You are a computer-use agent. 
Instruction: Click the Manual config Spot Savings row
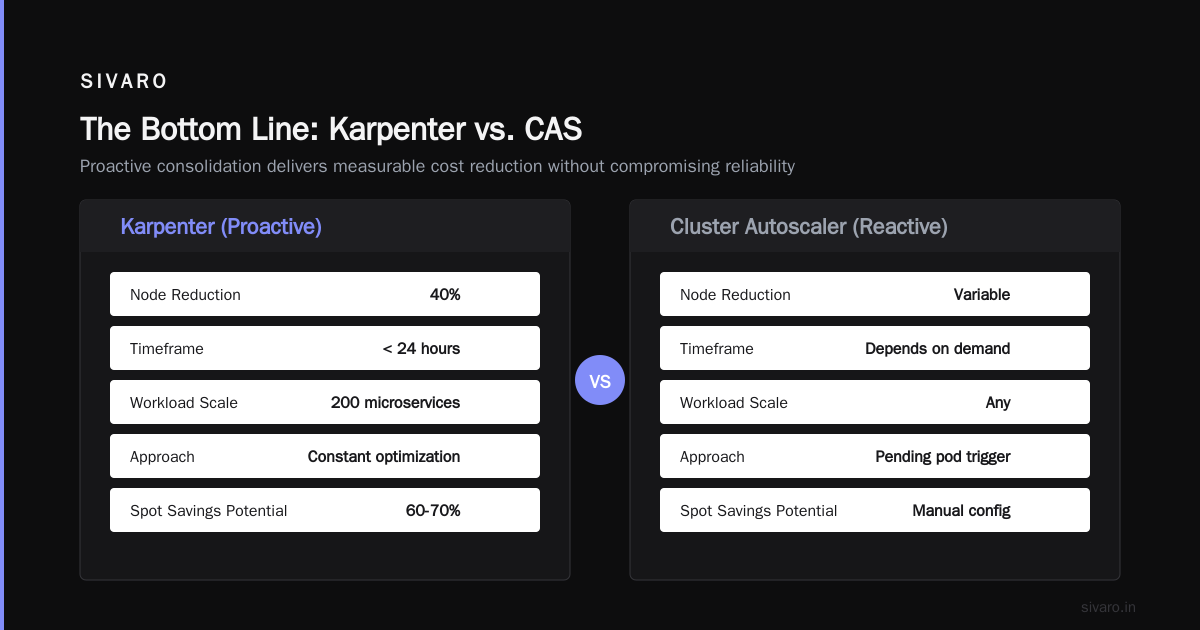[875, 510]
